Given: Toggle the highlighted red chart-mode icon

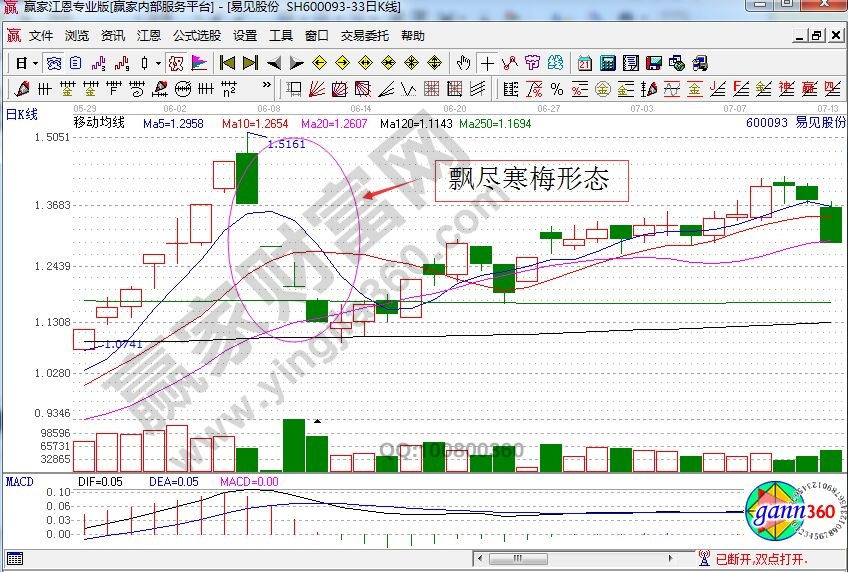Looking at the screenshot, I should pyautogui.click(x=175, y=62).
